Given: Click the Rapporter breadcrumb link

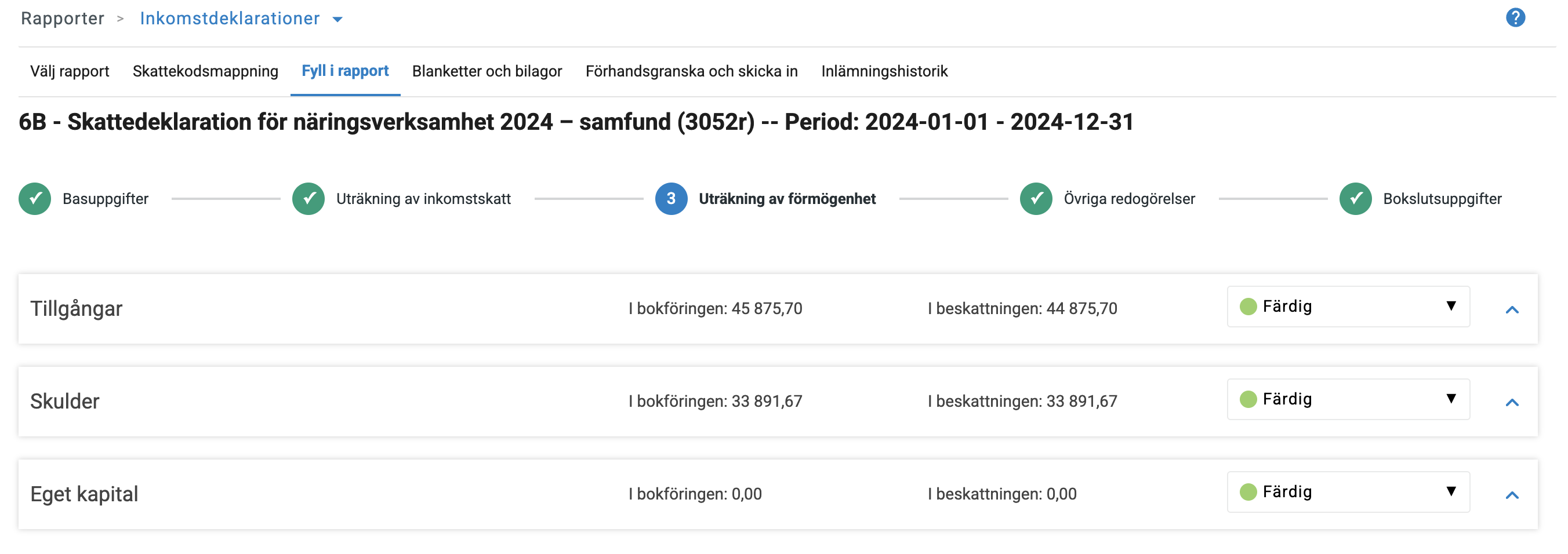Looking at the screenshot, I should point(63,18).
